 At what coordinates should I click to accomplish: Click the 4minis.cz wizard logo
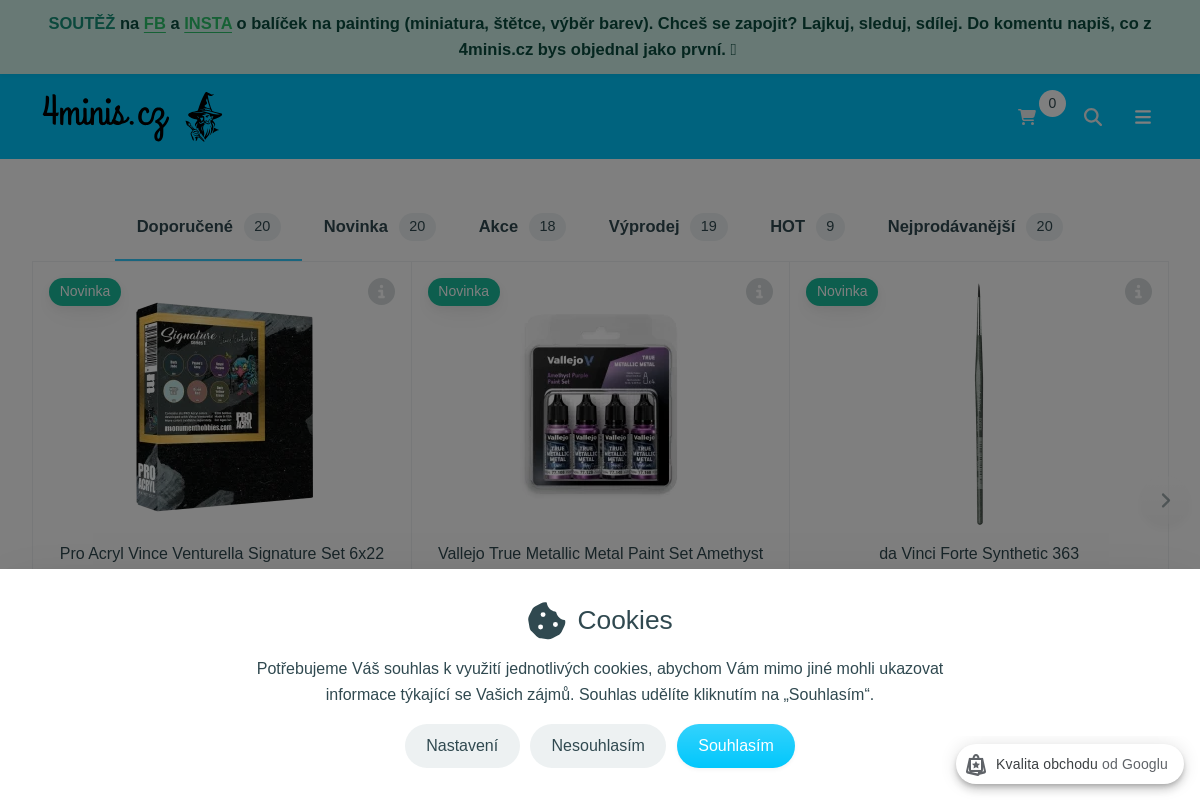[132, 117]
